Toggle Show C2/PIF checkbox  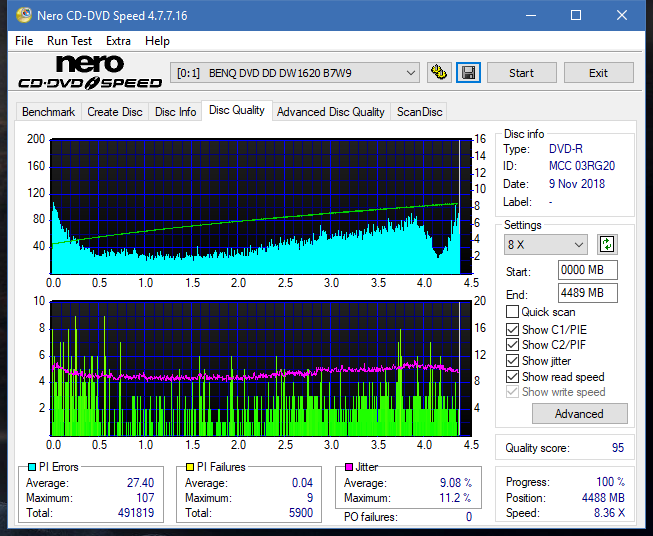pos(512,345)
